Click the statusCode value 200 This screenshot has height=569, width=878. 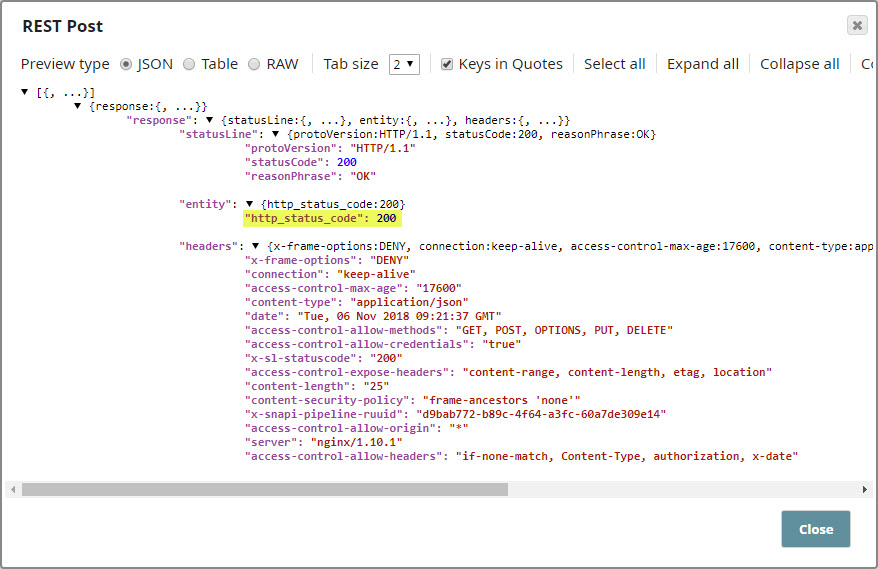pyautogui.click(x=347, y=162)
